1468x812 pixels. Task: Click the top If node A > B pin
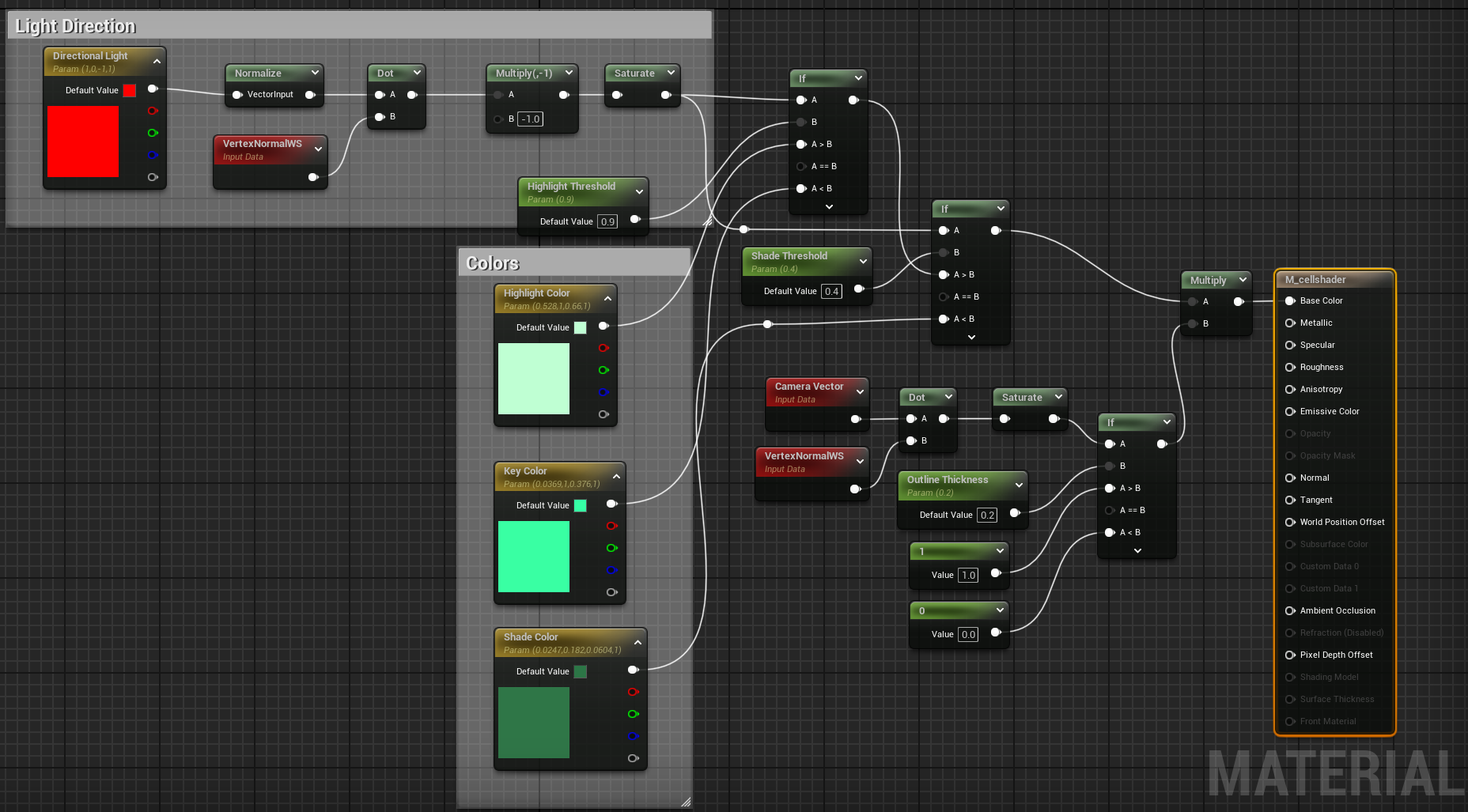(801, 144)
